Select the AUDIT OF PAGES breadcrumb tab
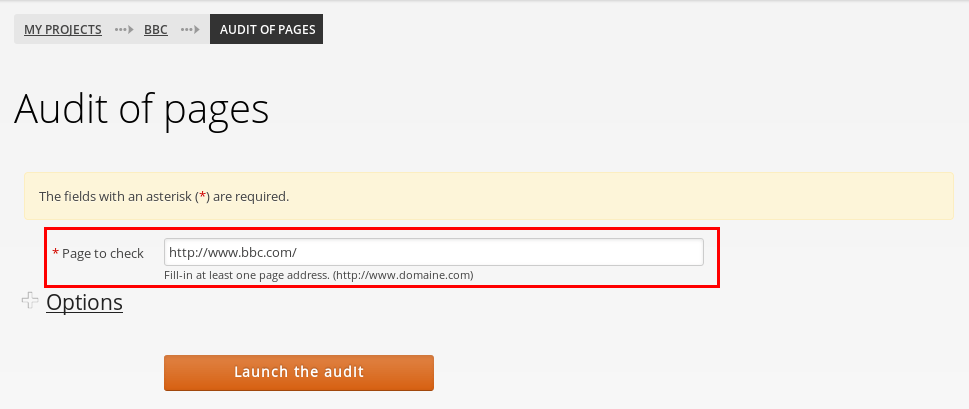Image resolution: width=969 pixels, height=409 pixels. pos(266,29)
